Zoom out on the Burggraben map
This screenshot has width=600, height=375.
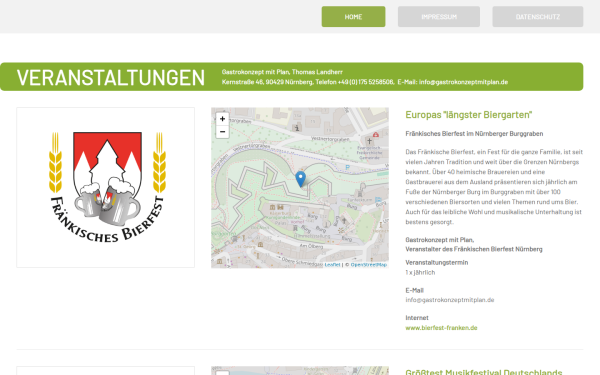[x=222, y=132]
